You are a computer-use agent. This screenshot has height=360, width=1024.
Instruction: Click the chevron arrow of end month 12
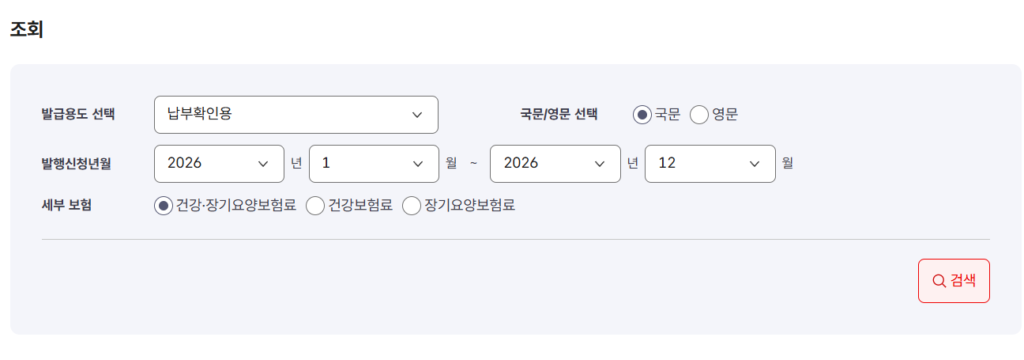(x=755, y=163)
